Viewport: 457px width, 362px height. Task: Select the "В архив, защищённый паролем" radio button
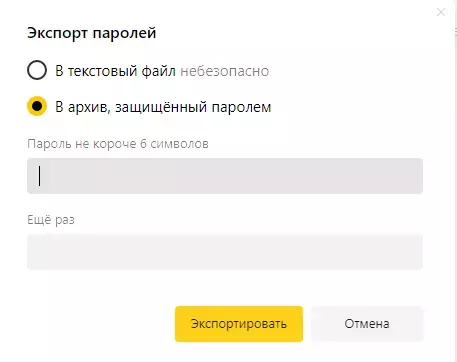coord(37,106)
